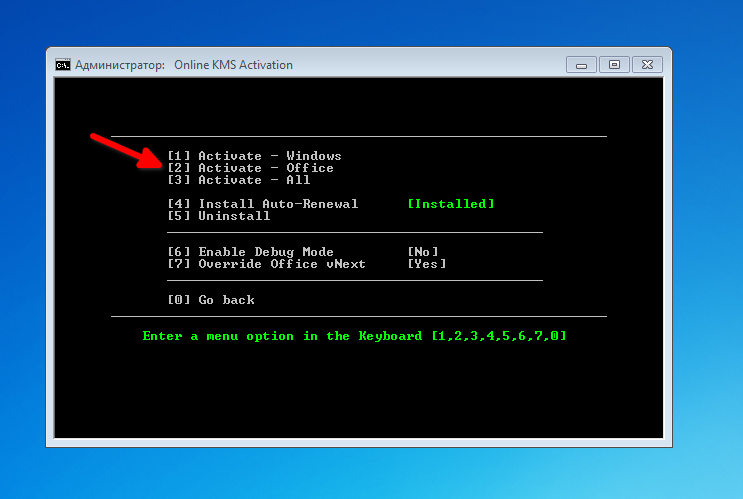
Task: Click the window title text Online KMS Activation
Action: point(233,65)
